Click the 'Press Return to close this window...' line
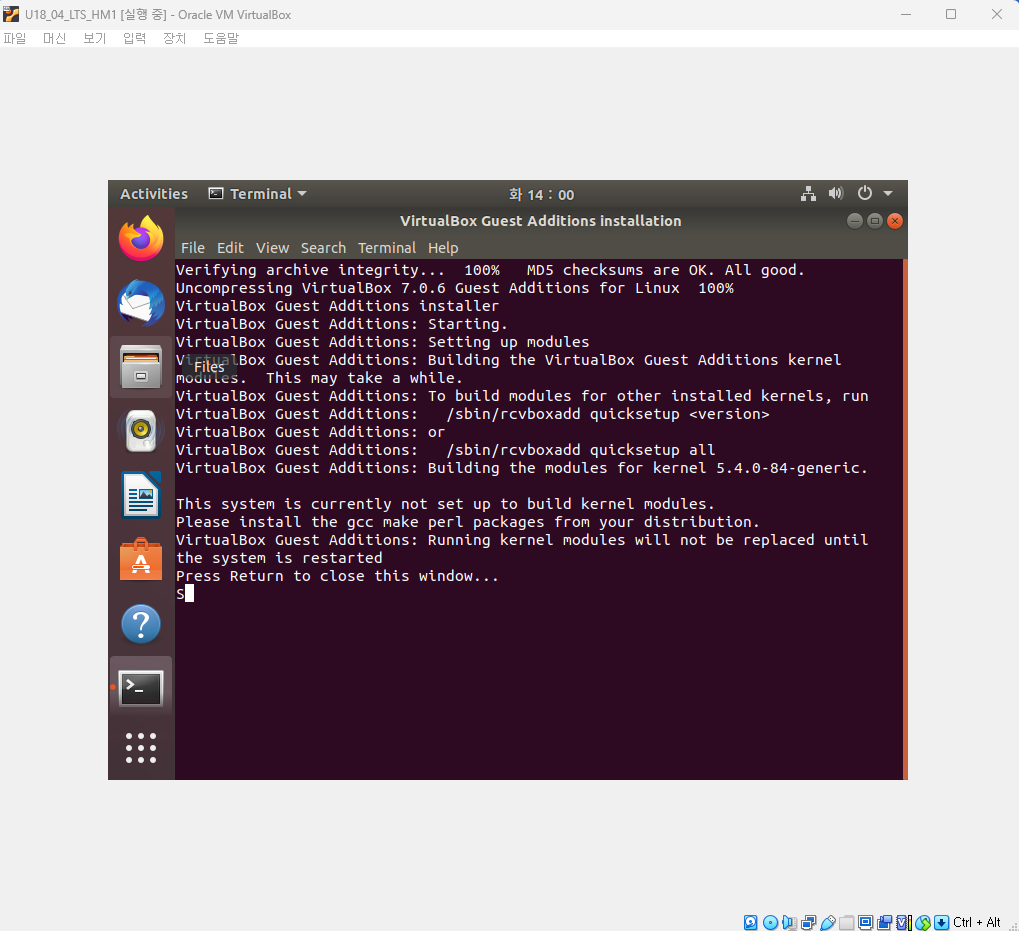Viewport: 1019px width, 931px height. (x=337, y=576)
